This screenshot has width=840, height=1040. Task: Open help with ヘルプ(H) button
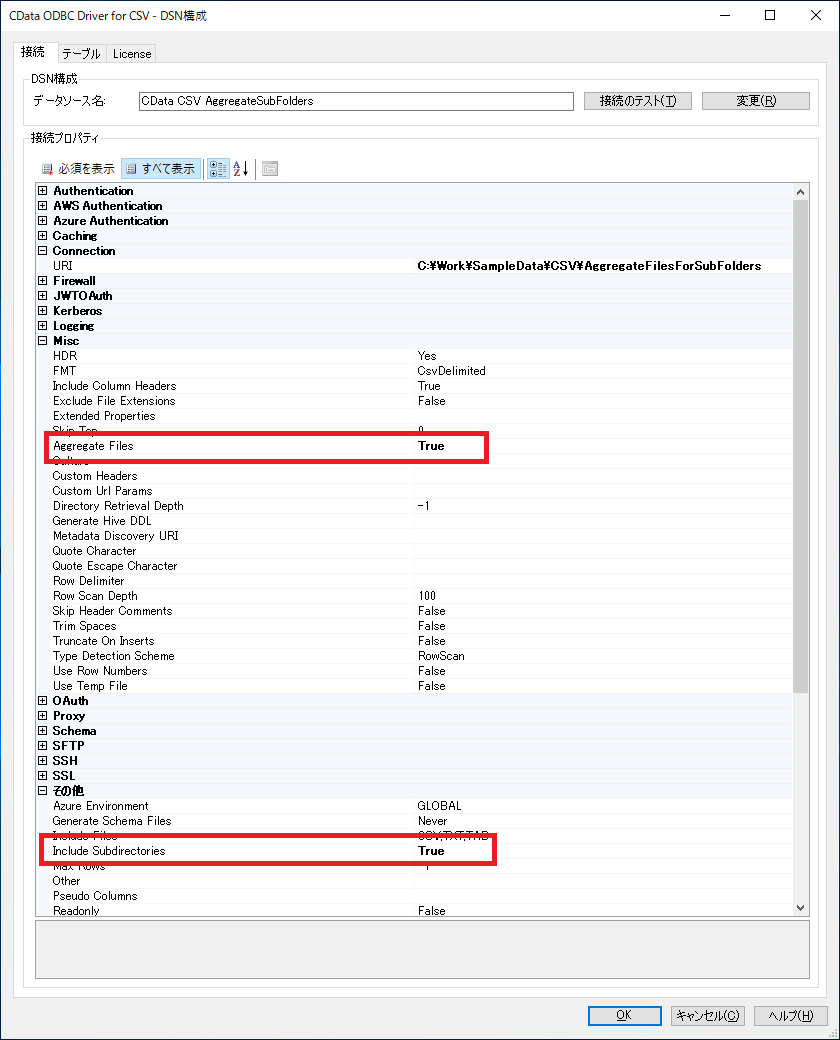[791, 1015]
